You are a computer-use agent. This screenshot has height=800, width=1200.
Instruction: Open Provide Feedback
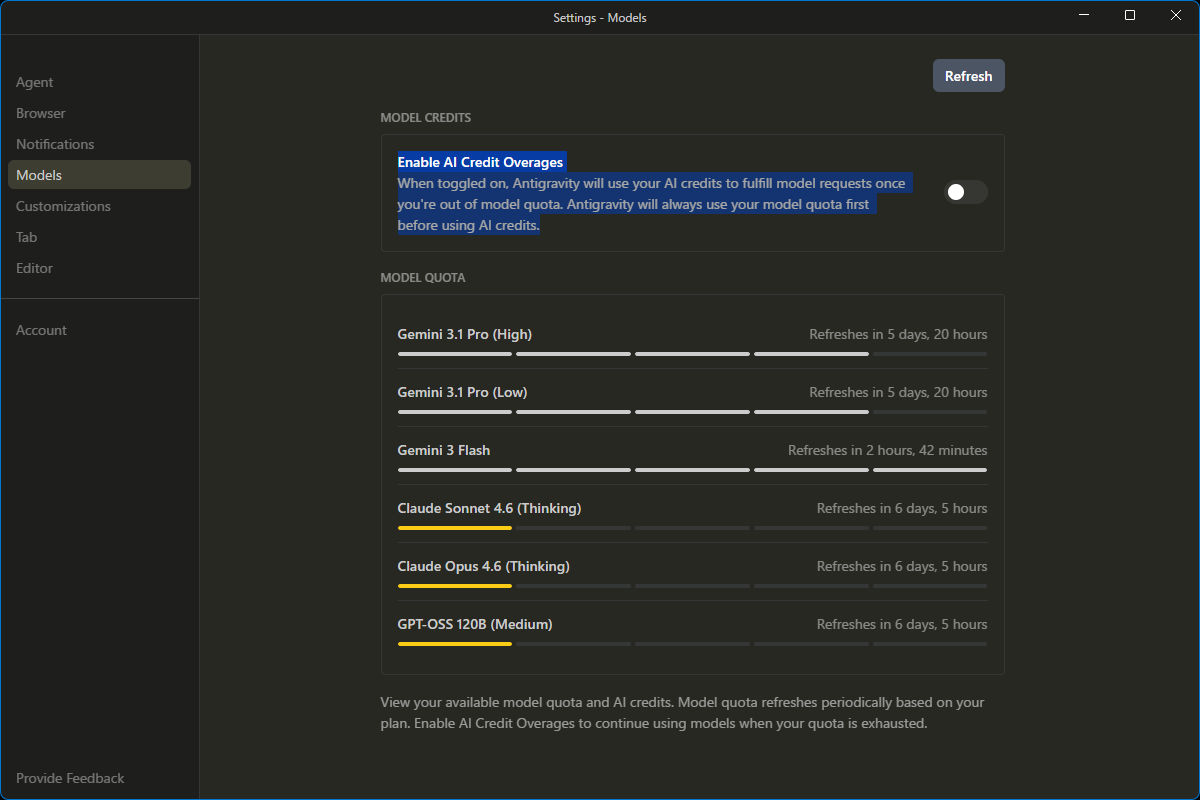(x=70, y=778)
